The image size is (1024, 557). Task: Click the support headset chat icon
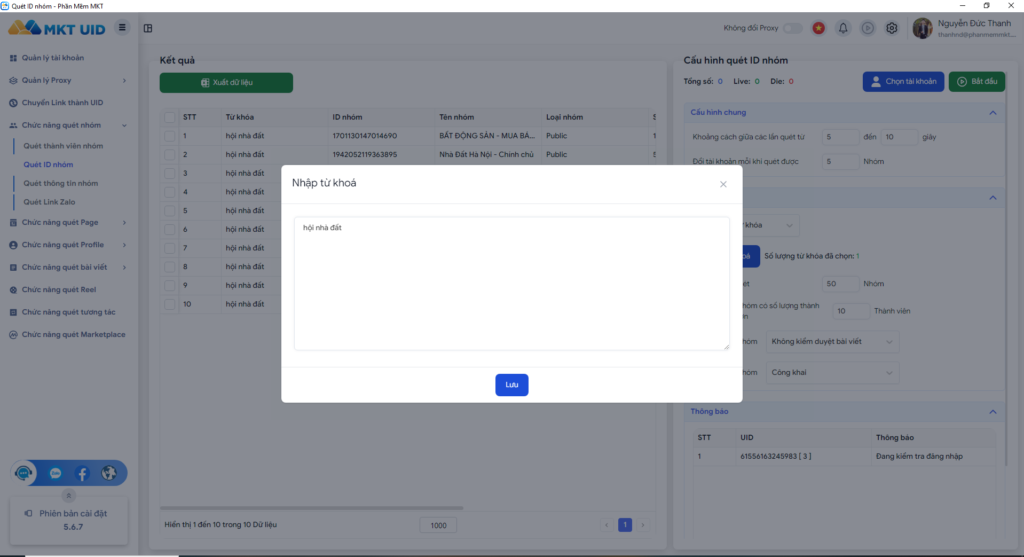pos(27,473)
